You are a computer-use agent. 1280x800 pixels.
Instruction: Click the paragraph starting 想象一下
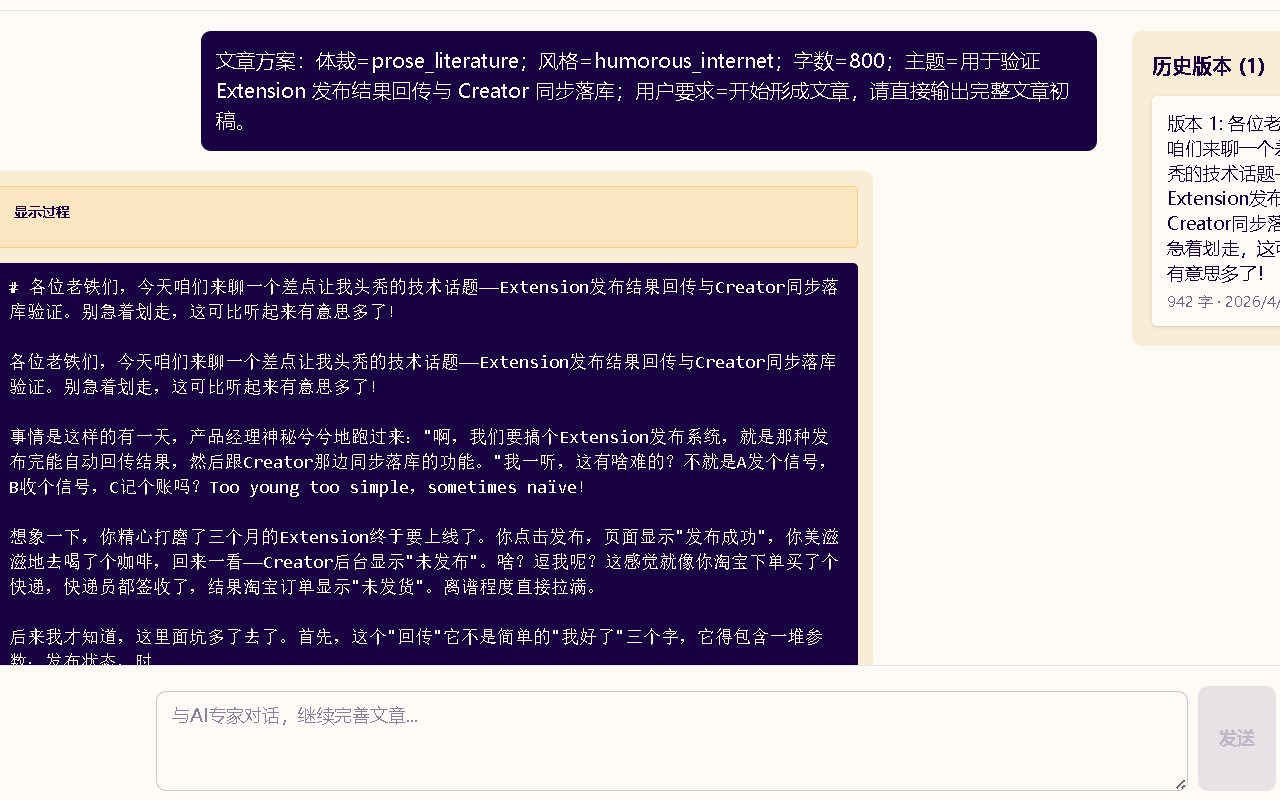coord(424,562)
